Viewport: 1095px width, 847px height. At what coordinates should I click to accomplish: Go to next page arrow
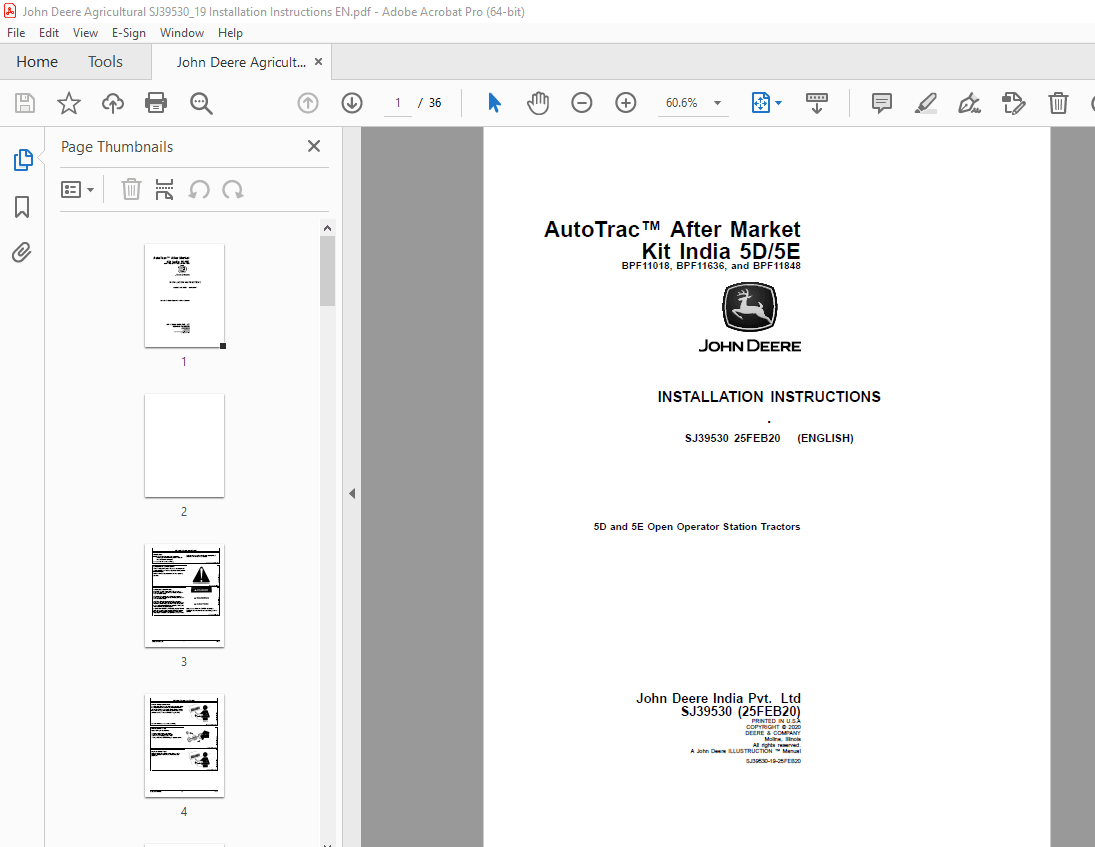352,103
